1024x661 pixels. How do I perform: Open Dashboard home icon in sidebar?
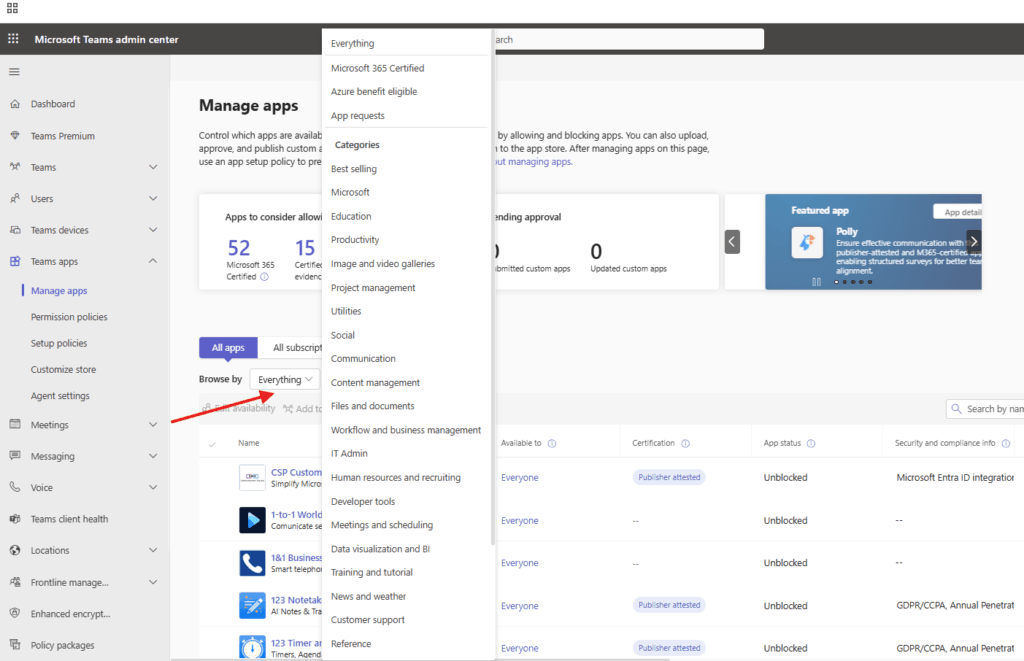click(14, 104)
